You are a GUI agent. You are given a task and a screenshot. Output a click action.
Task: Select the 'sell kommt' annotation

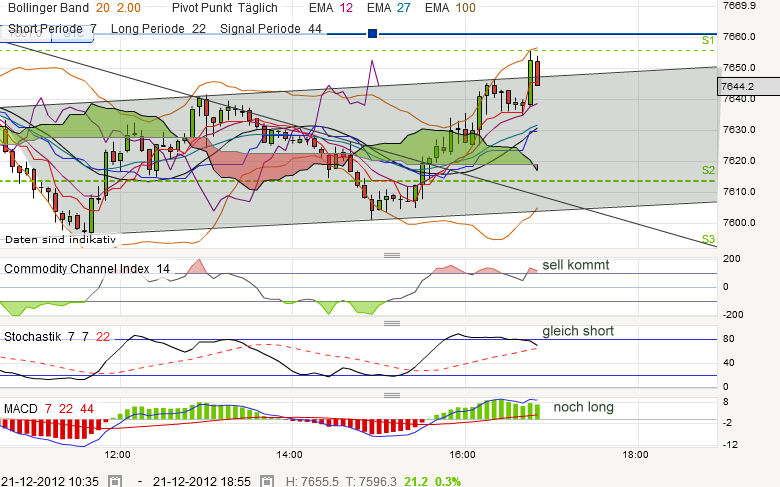(x=576, y=265)
